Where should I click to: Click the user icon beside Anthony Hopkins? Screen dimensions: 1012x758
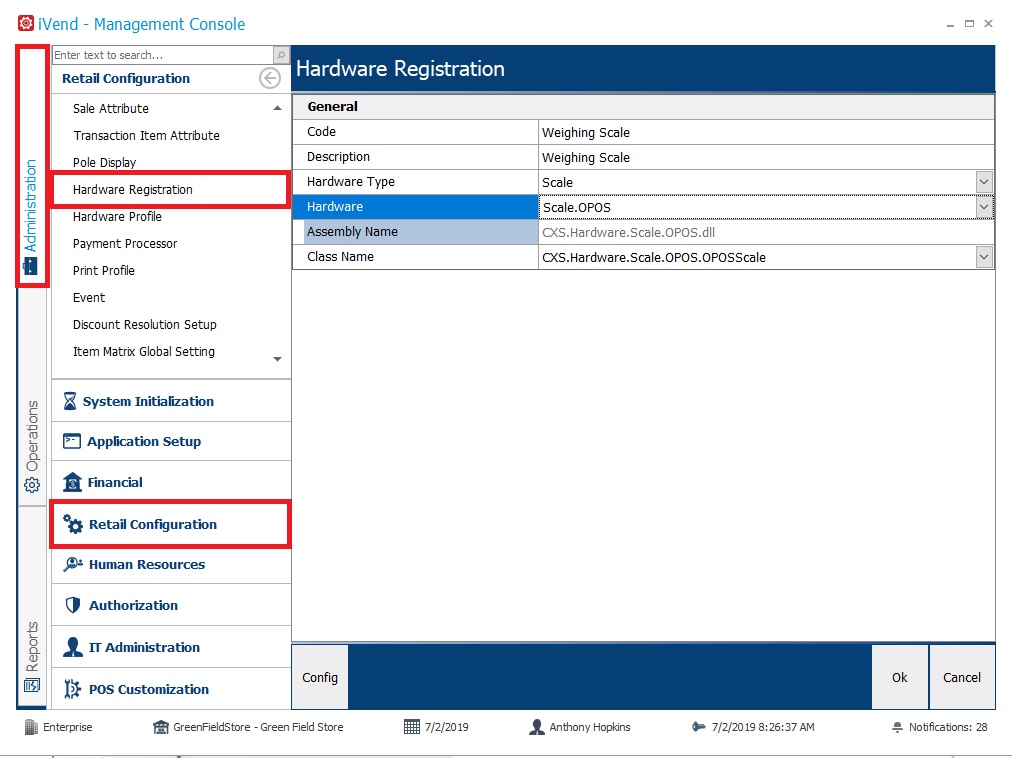pyautogui.click(x=536, y=727)
